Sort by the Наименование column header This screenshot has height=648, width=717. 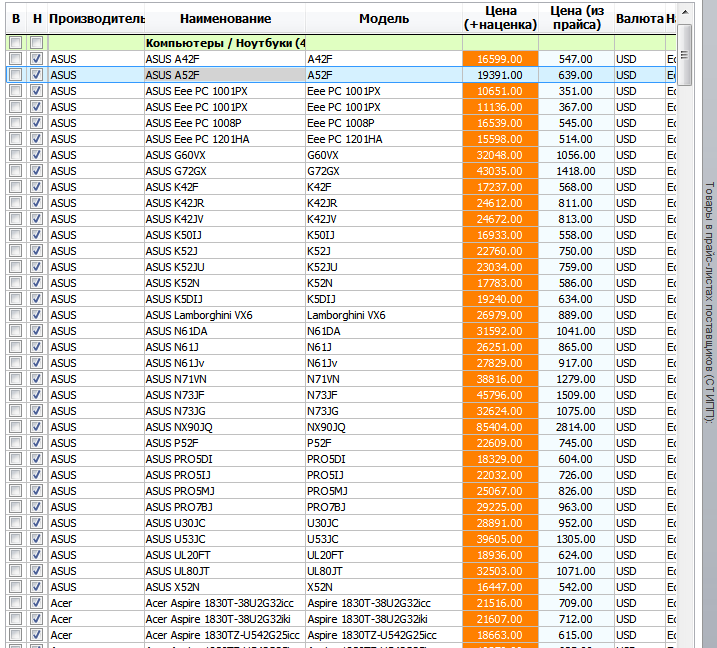point(225,19)
